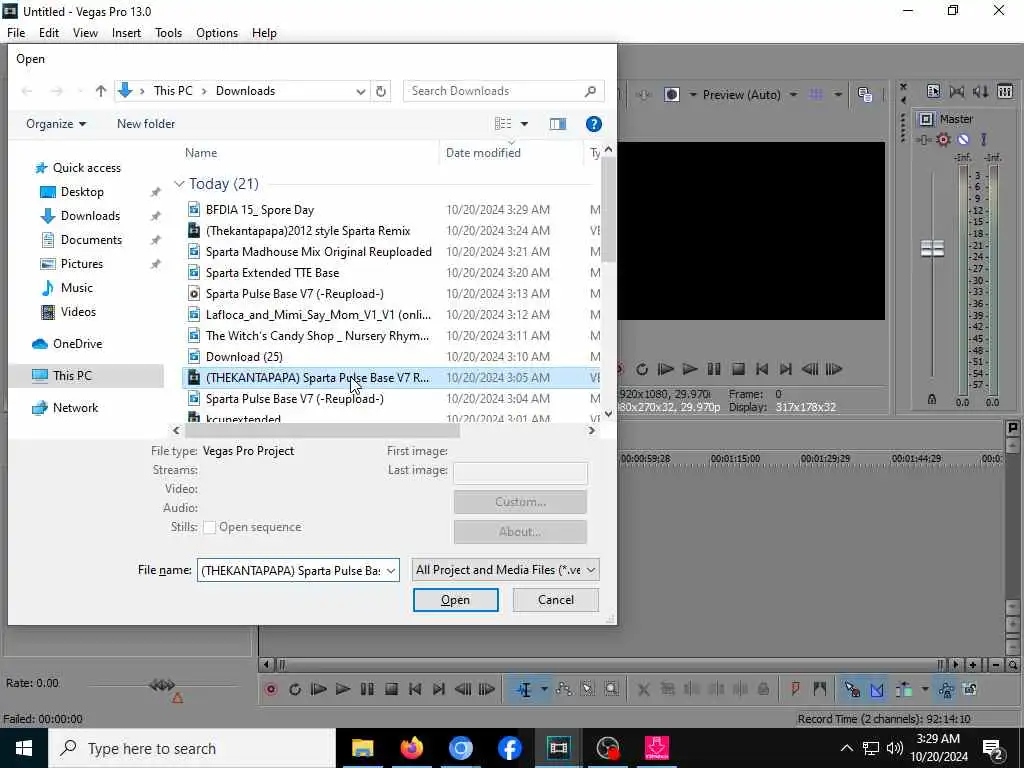Open the Tools menu
The height and width of the screenshot is (768, 1024).
[x=168, y=33]
